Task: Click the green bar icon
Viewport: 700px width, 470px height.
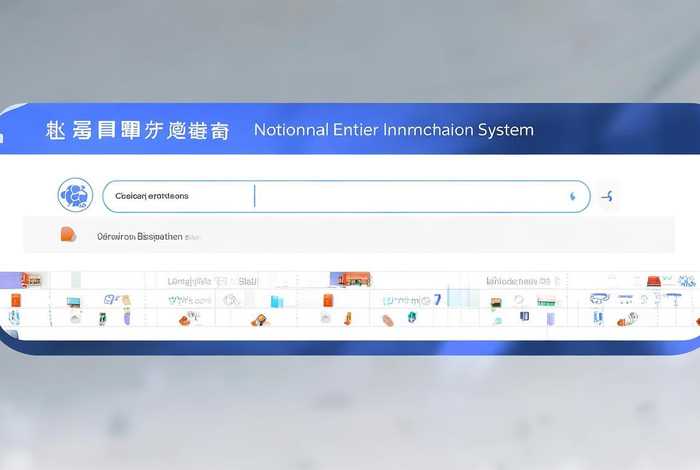Action: tap(546, 302)
